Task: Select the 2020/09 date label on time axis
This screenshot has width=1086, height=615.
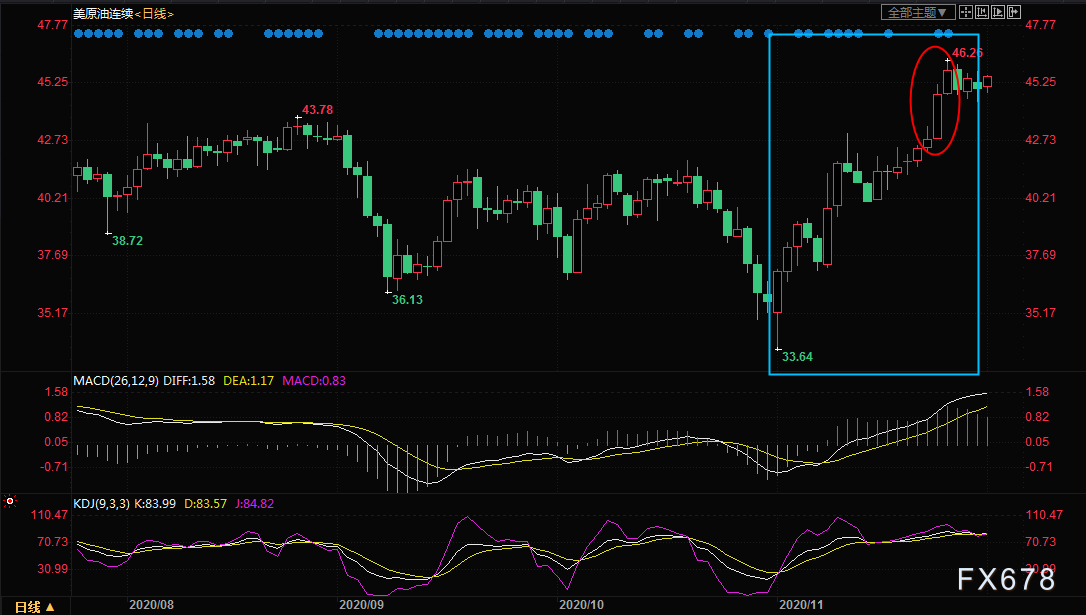Action: click(362, 605)
